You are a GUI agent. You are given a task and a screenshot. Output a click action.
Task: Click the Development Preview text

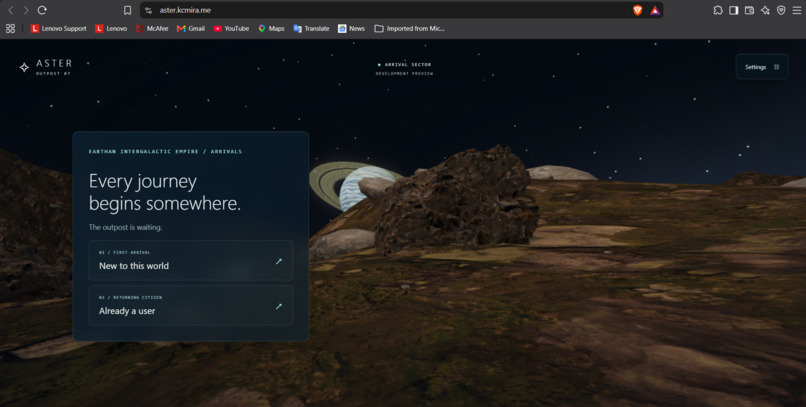click(x=405, y=74)
